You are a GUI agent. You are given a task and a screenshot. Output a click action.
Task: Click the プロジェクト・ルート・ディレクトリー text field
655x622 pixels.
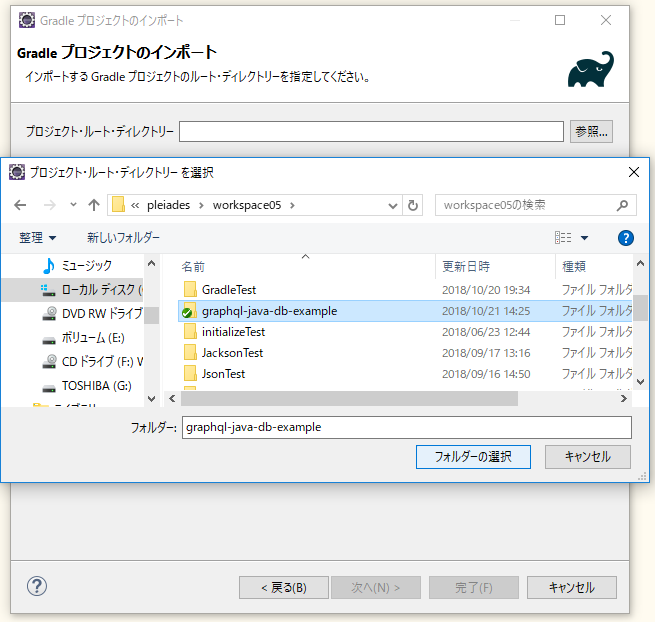(371, 132)
